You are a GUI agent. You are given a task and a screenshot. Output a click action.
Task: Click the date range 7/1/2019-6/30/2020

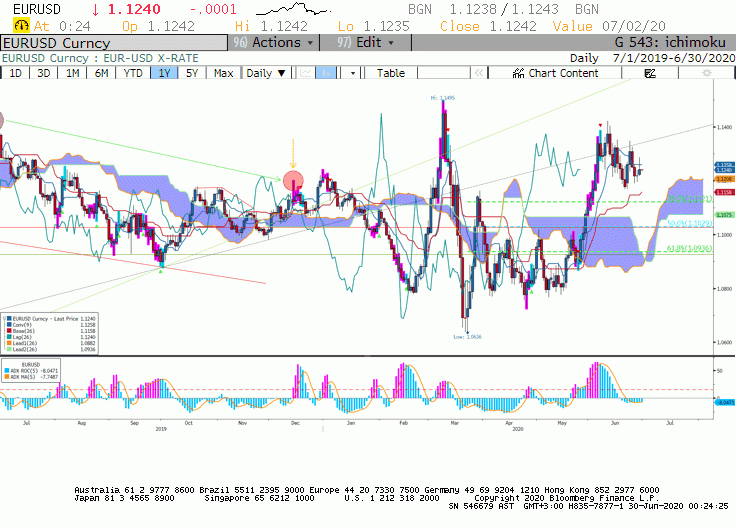point(674,58)
